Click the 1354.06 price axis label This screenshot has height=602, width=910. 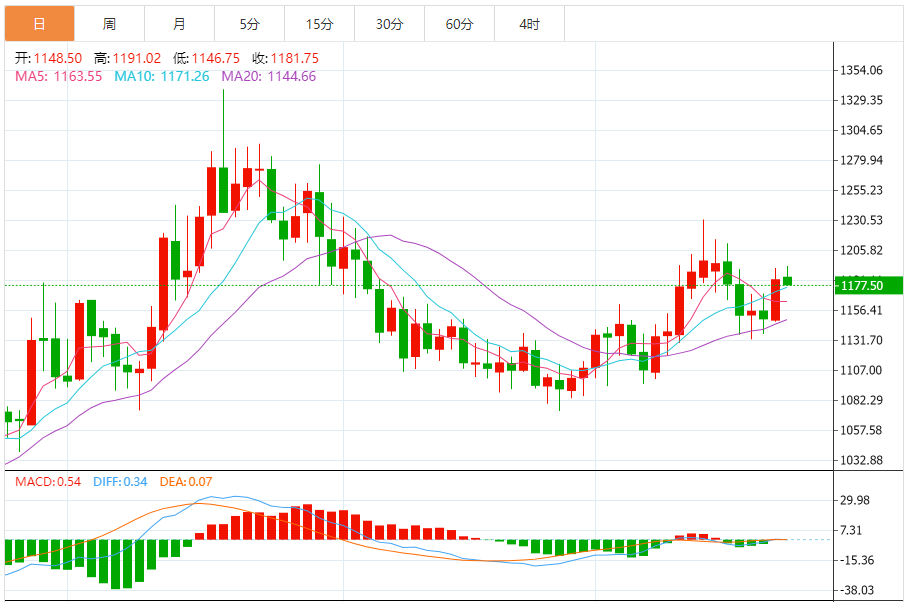(x=861, y=70)
